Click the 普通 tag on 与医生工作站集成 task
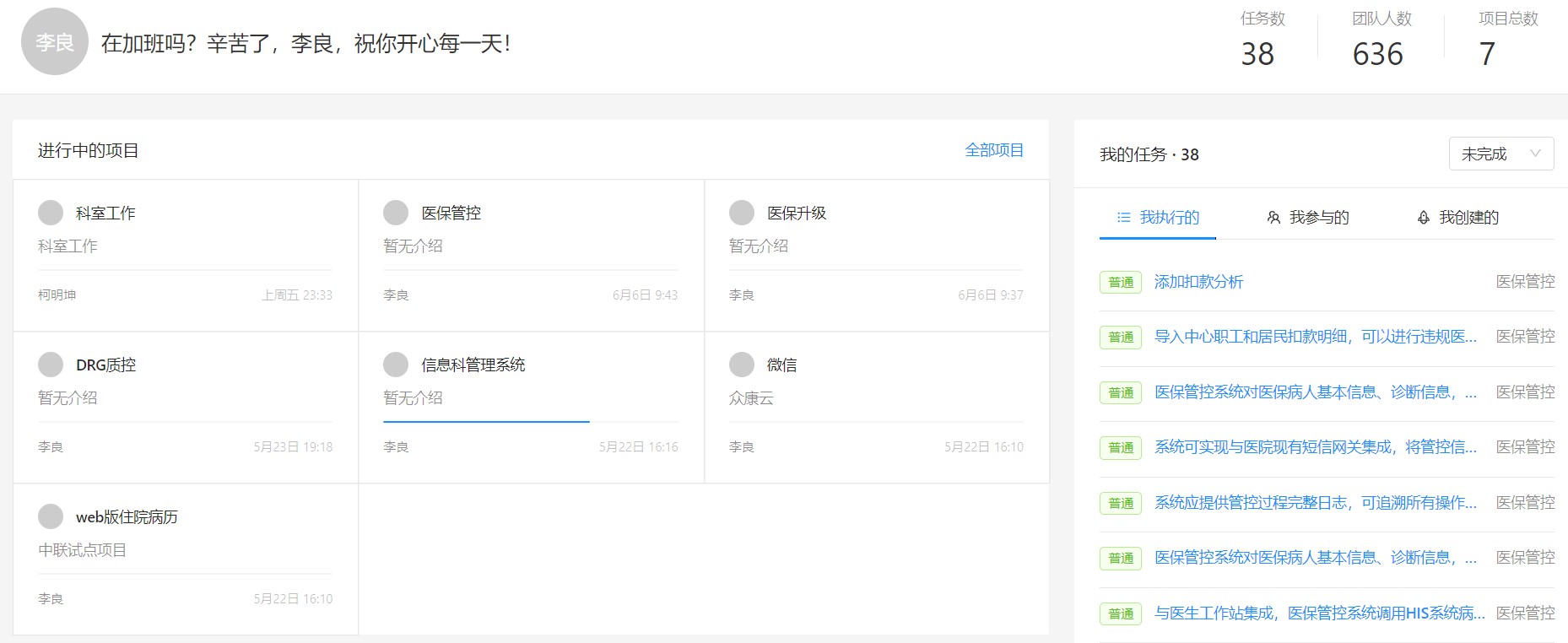 [1121, 613]
